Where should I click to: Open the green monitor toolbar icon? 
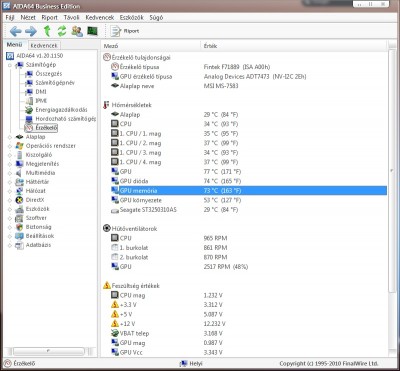click(92, 31)
